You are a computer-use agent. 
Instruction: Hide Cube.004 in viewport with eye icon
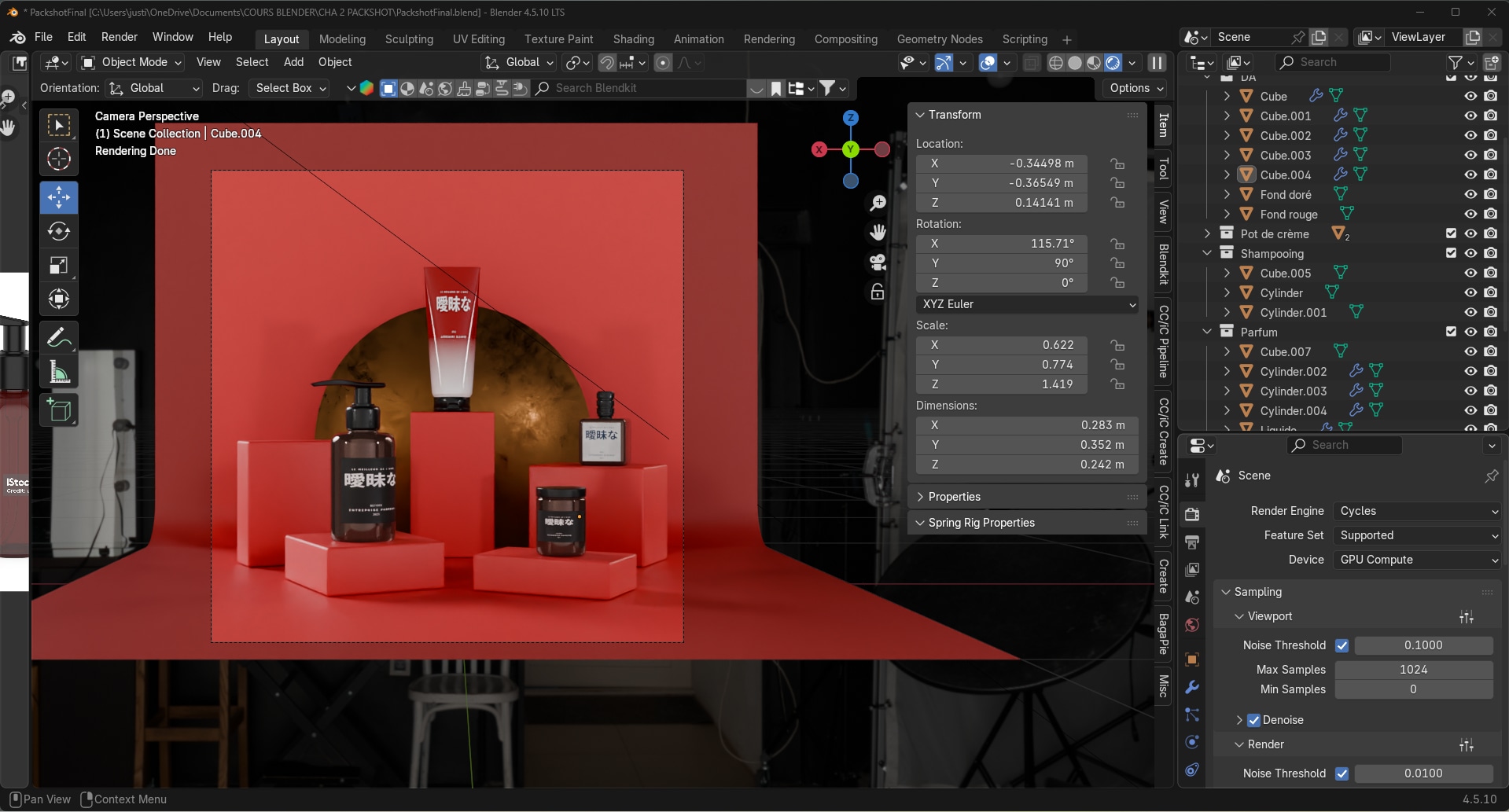coord(1470,175)
